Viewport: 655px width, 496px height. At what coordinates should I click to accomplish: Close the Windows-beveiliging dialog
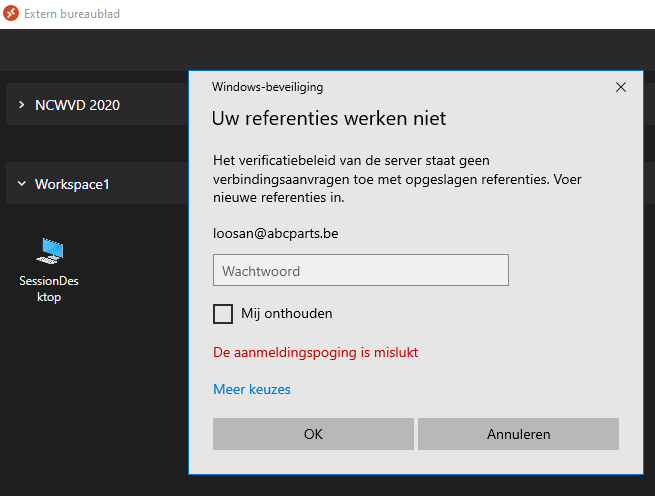click(621, 87)
